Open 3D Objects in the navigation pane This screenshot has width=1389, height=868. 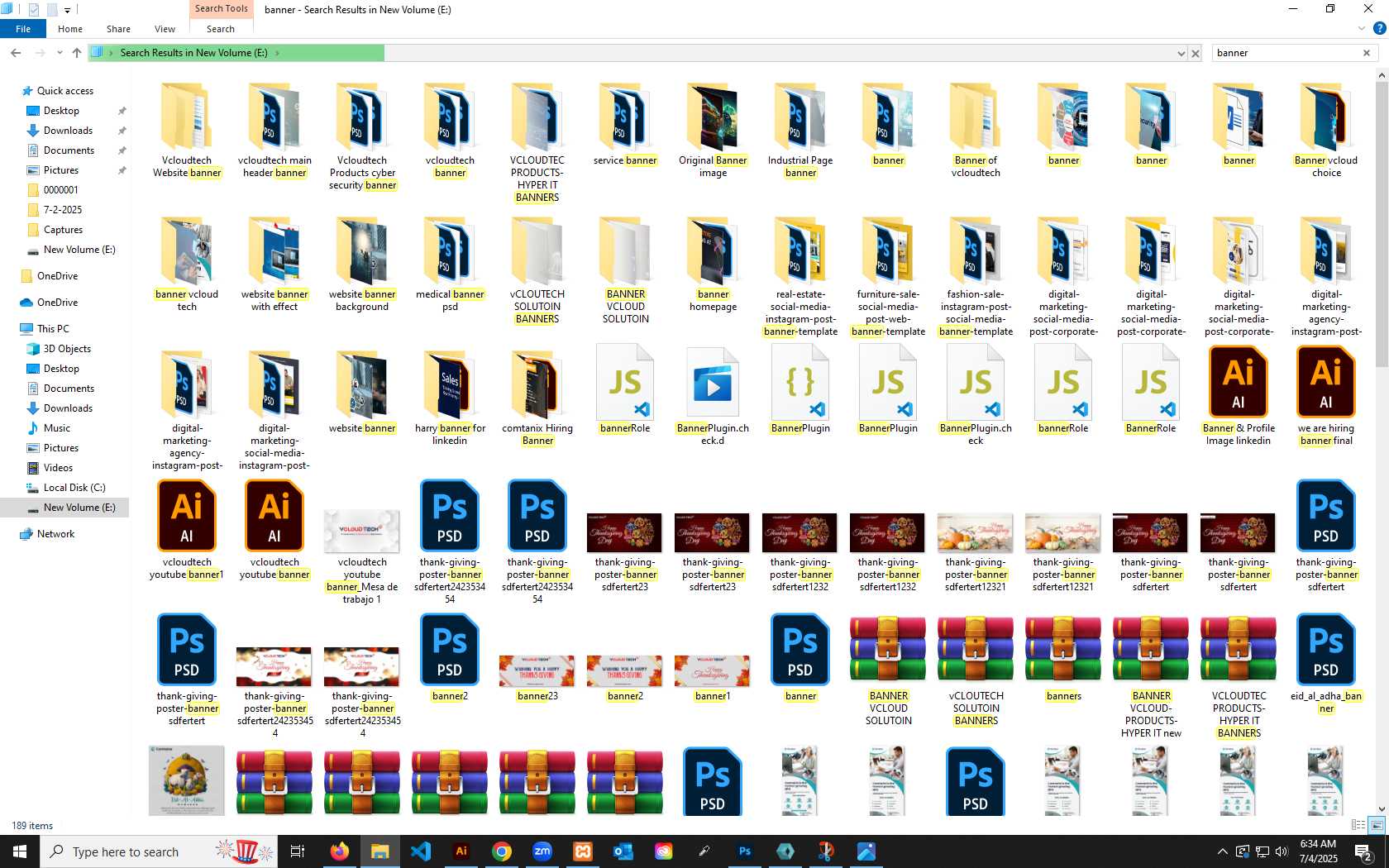pyautogui.click(x=67, y=349)
